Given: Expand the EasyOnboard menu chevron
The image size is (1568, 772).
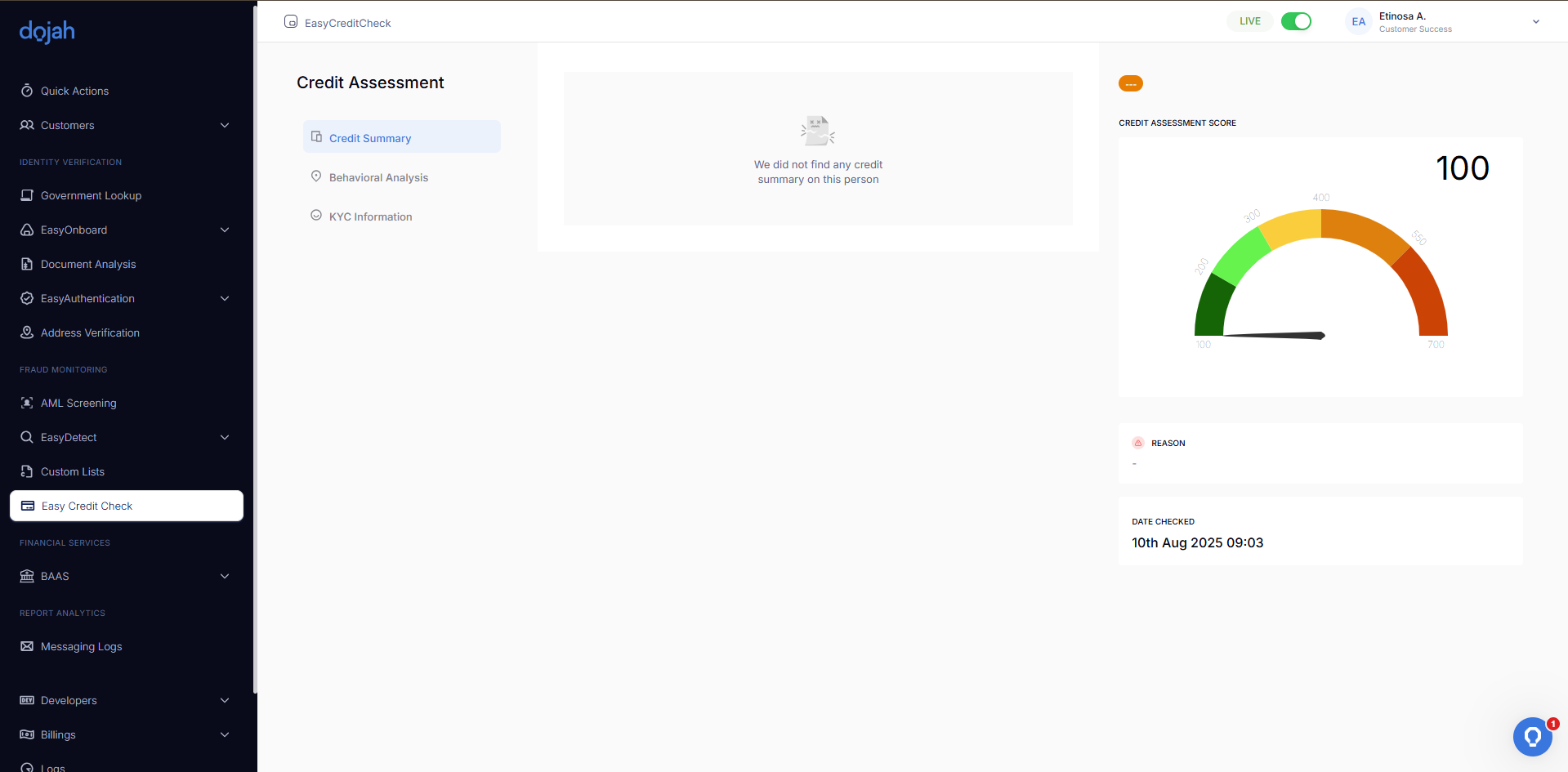Looking at the screenshot, I should pyautogui.click(x=225, y=230).
